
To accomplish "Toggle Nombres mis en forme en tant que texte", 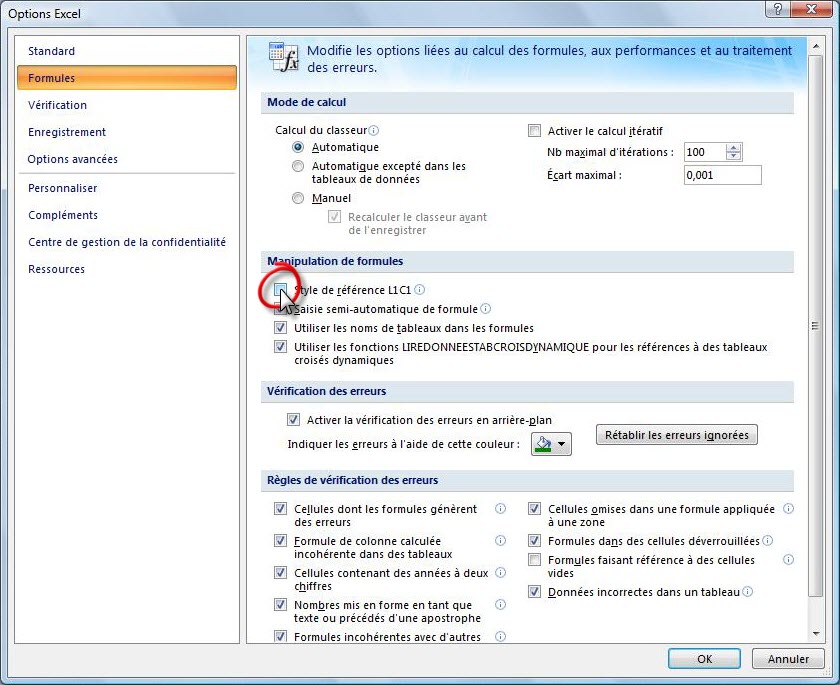I will point(280,605).
